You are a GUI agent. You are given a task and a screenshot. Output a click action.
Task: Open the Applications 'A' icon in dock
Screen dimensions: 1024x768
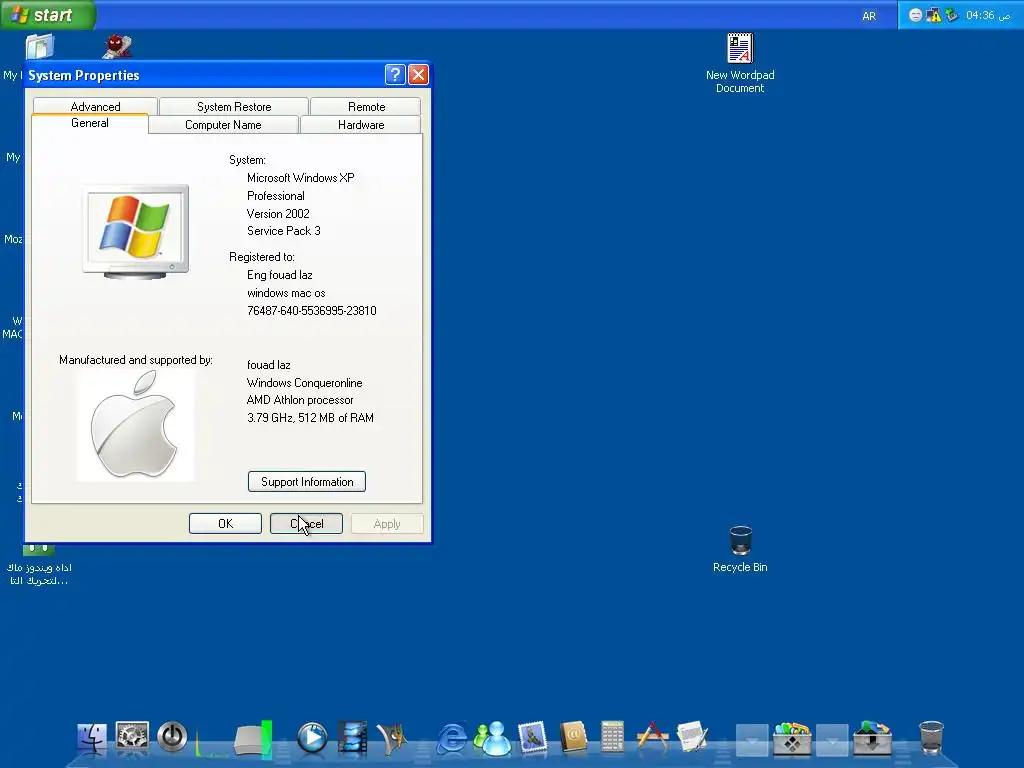[652, 737]
